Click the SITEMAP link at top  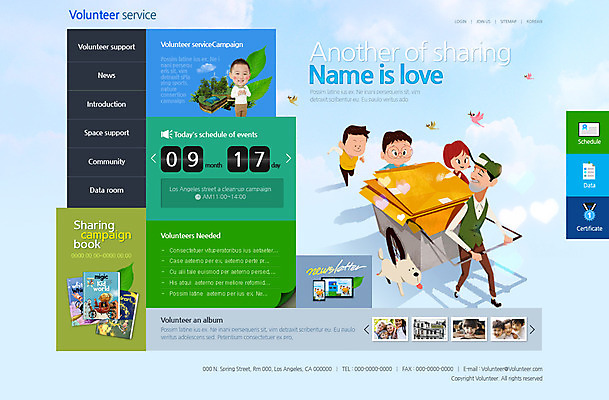509,21
